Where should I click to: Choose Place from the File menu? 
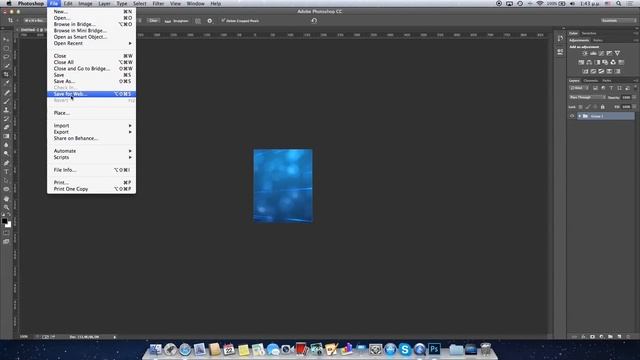pyautogui.click(x=91, y=113)
